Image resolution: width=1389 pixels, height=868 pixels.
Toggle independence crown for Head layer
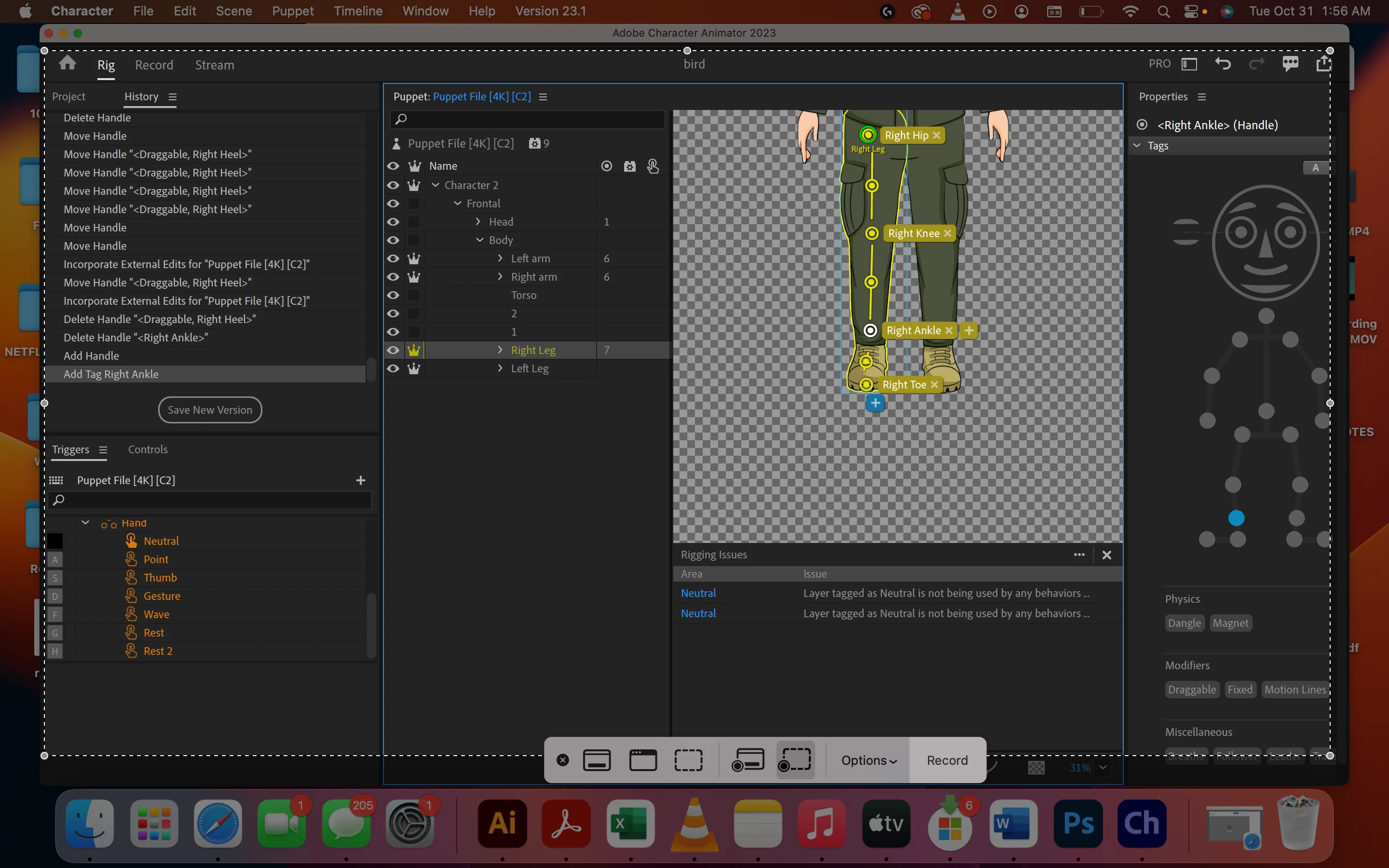413,222
